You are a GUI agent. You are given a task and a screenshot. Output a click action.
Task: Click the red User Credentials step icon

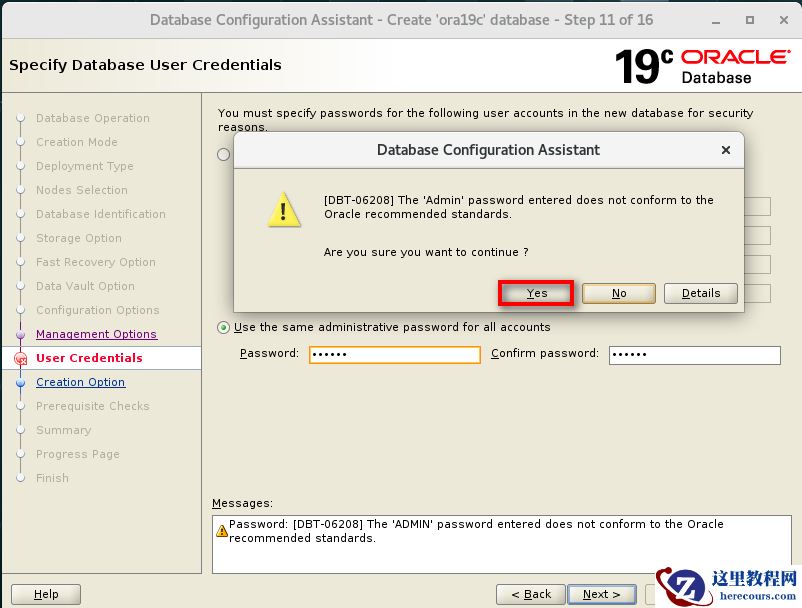point(20,359)
